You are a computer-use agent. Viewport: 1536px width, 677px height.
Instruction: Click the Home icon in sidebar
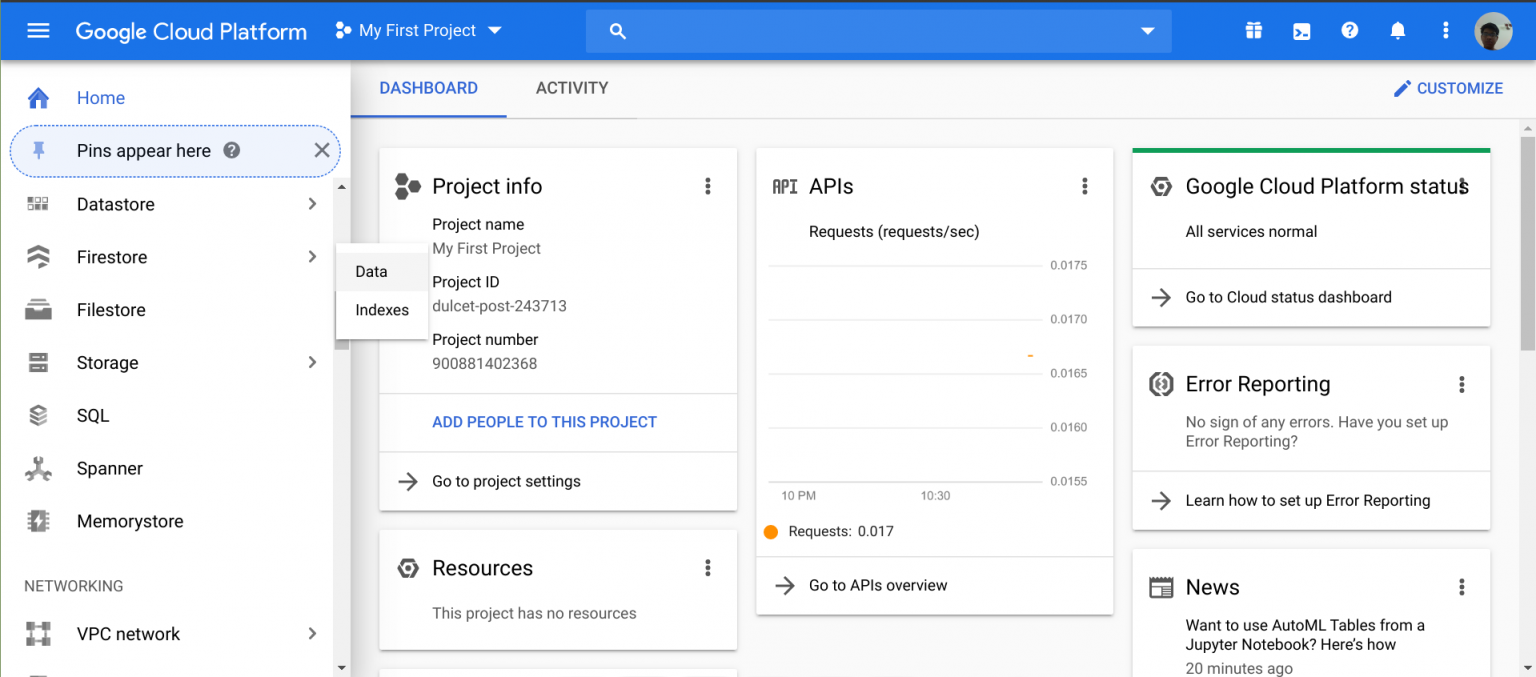(38, 97)
